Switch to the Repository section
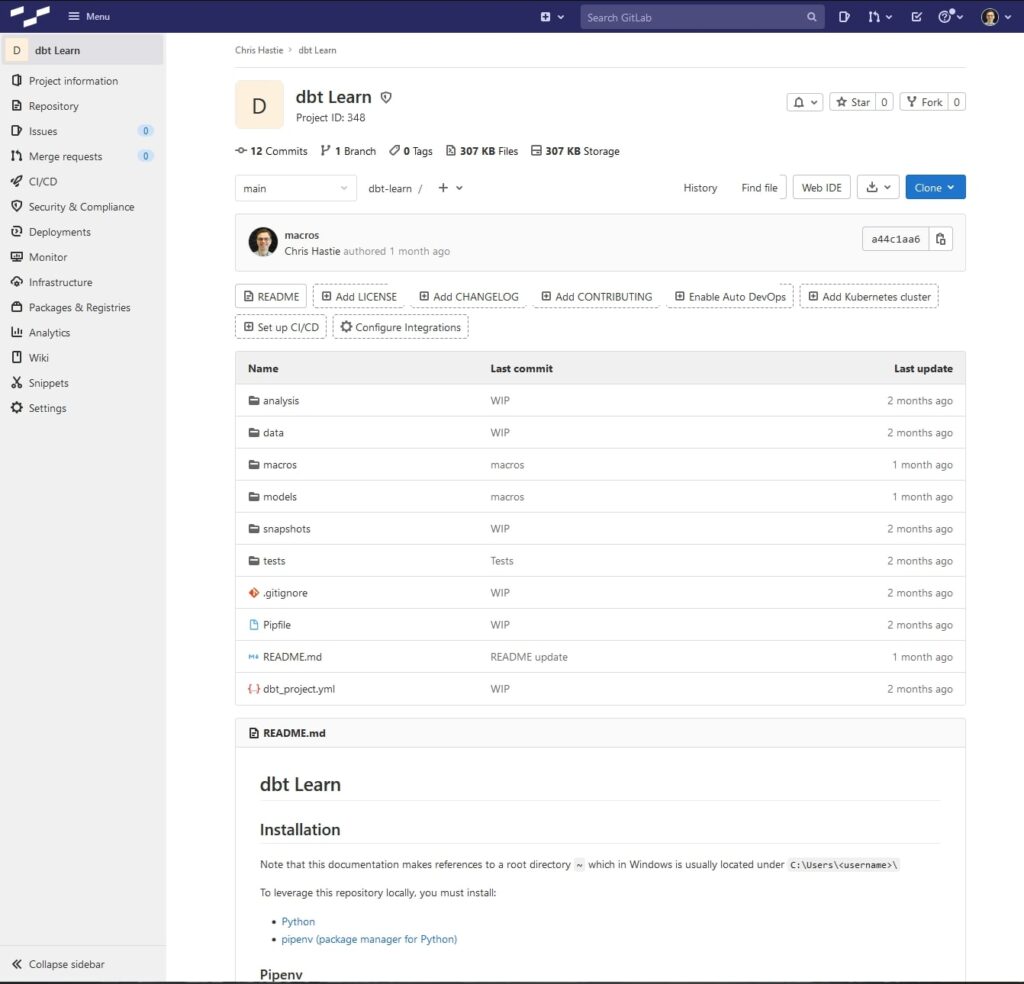This screenshot has height=984, width=1024. point(53,105)
